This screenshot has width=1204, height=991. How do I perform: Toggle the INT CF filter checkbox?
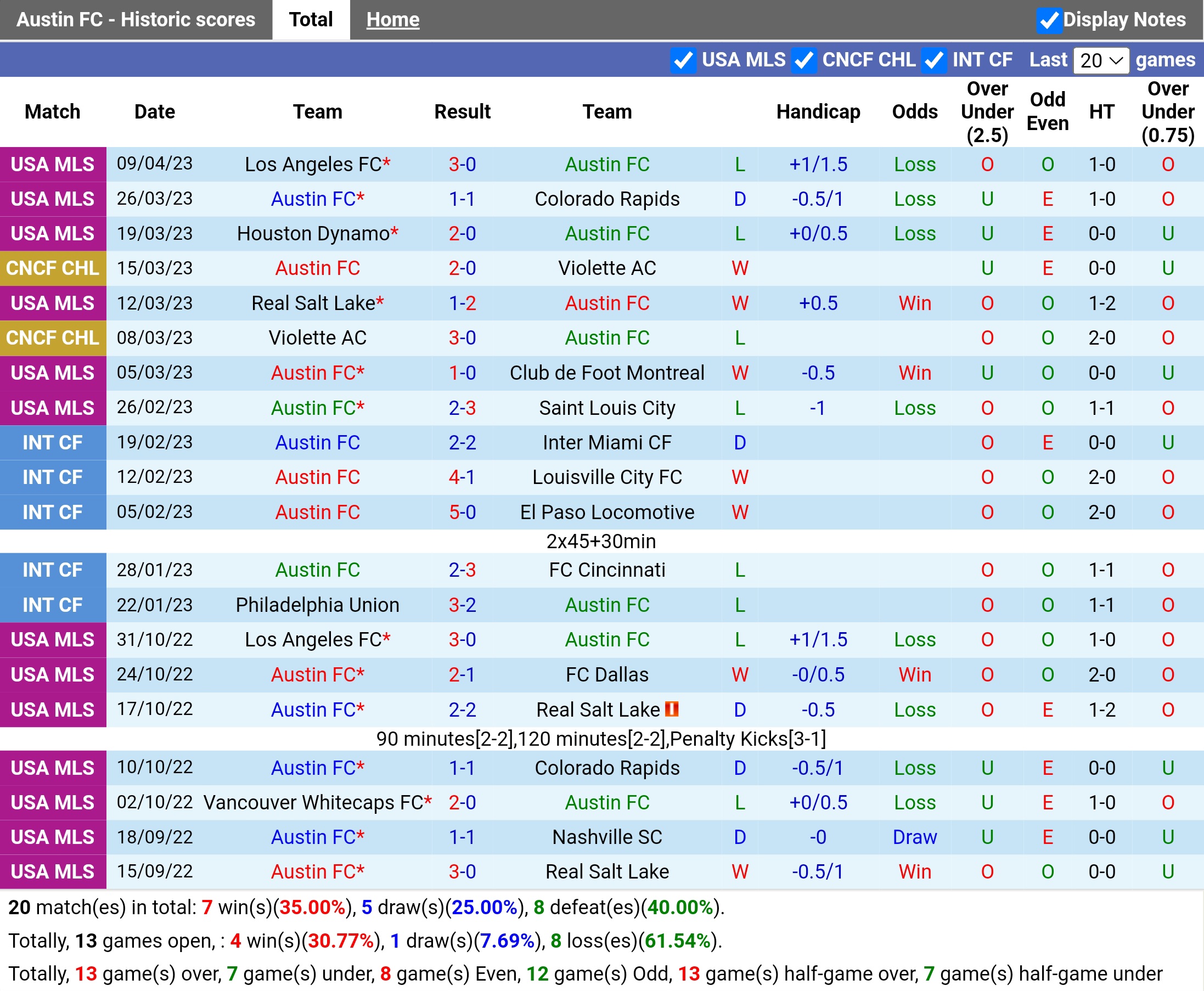(933, 60)
